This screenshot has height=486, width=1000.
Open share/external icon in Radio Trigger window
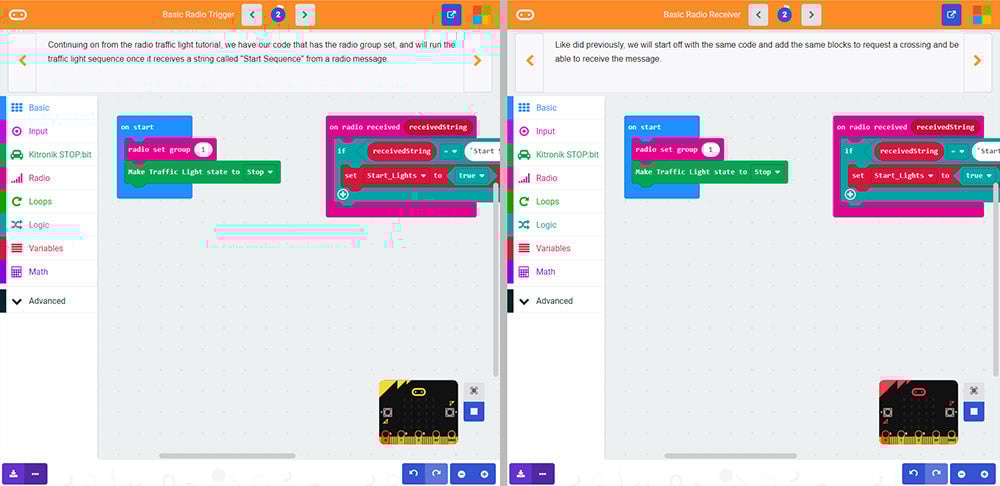[x=452, y=15]
